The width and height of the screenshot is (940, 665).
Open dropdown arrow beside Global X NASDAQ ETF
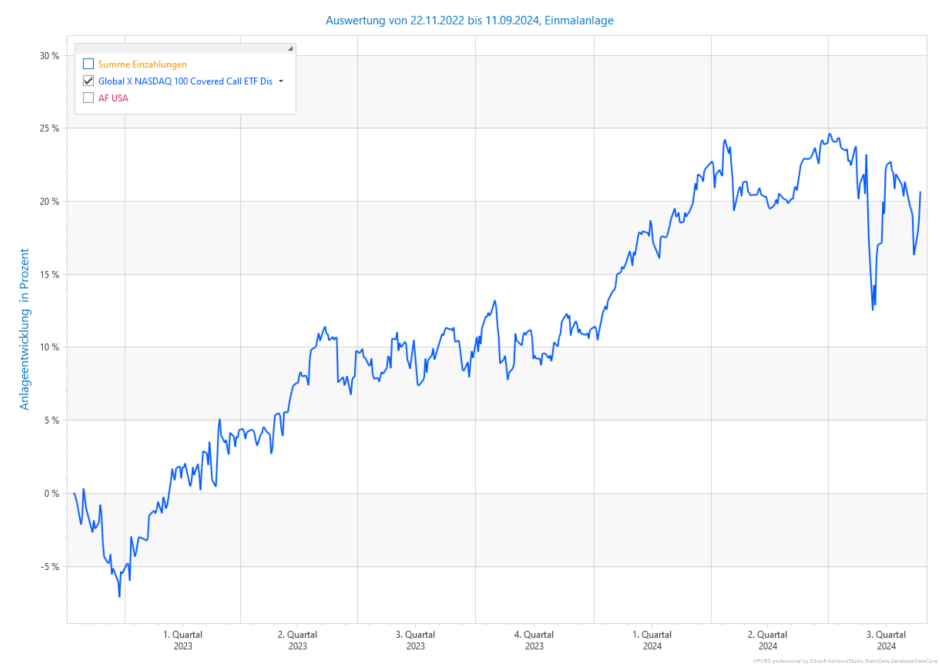point(281,81)
